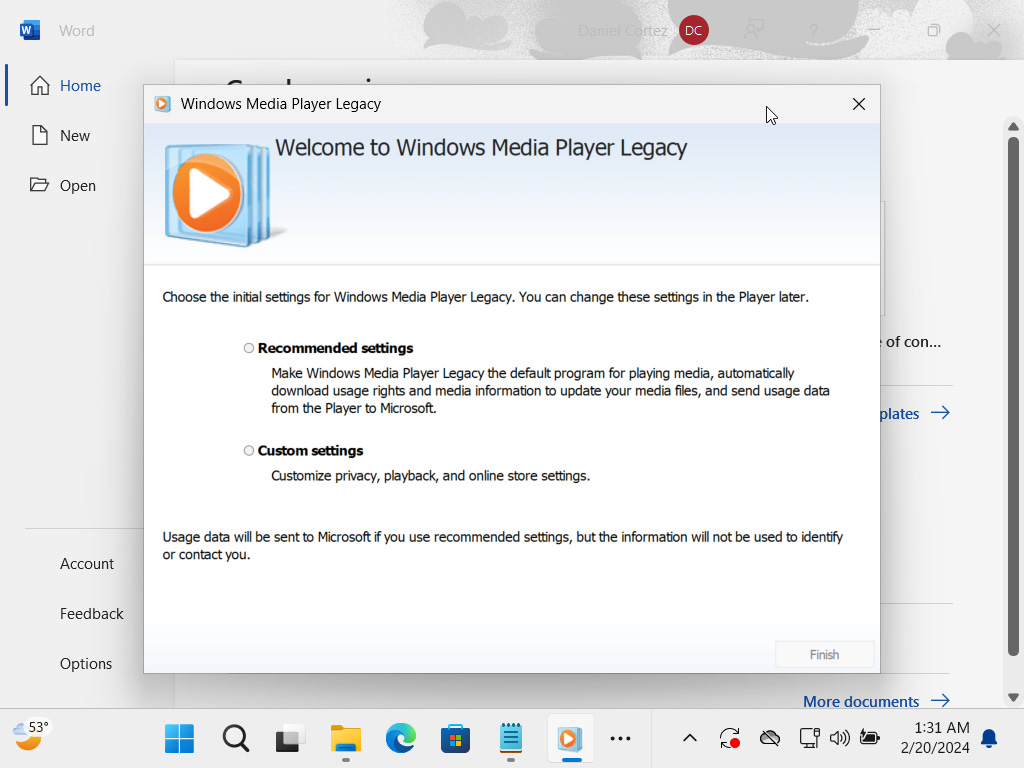Click the Media Player icon in dialog title bar
1024x768 pixels.
coord(163,104)
